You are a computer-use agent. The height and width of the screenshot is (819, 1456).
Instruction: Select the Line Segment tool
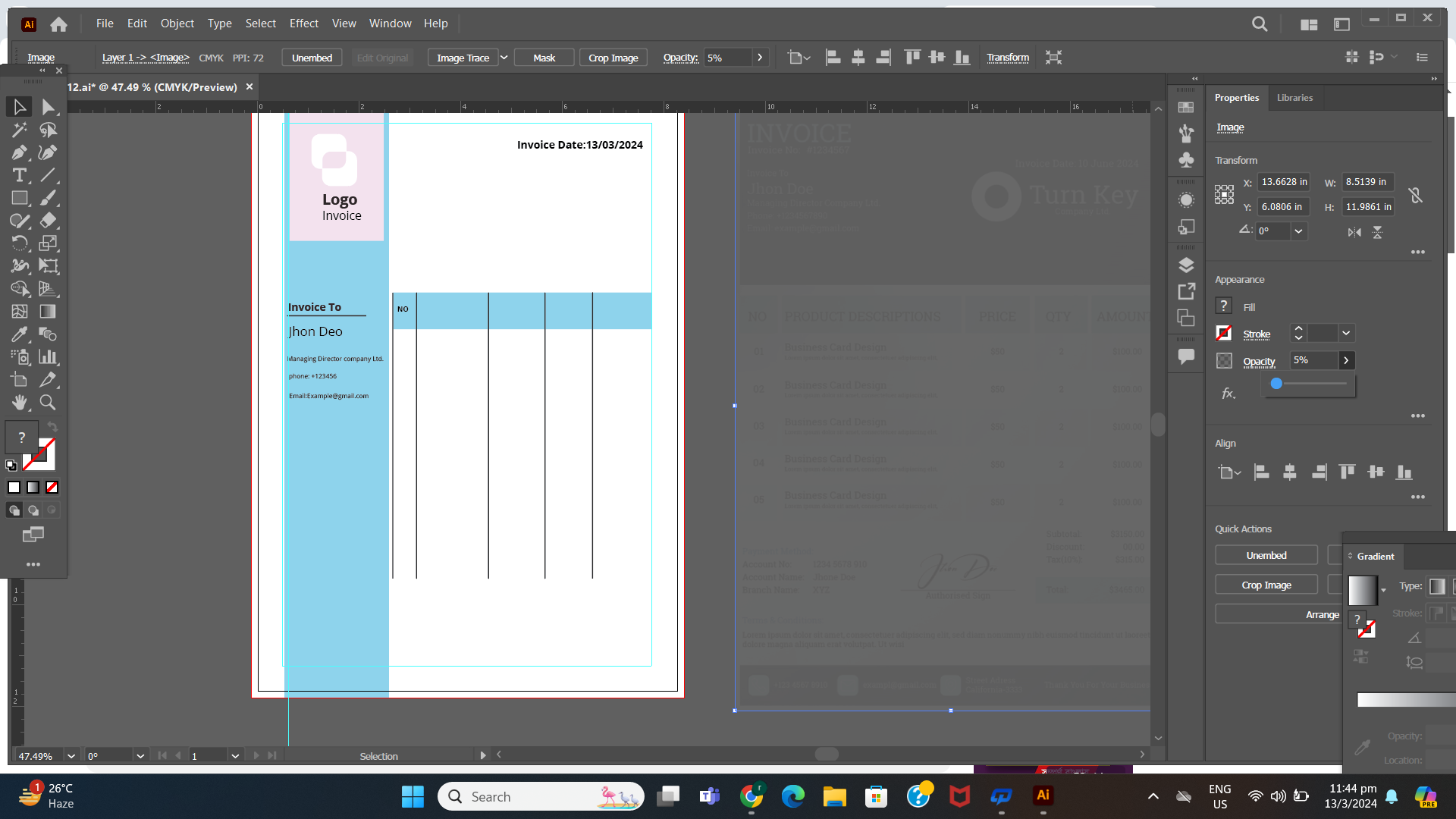point(49,175)
